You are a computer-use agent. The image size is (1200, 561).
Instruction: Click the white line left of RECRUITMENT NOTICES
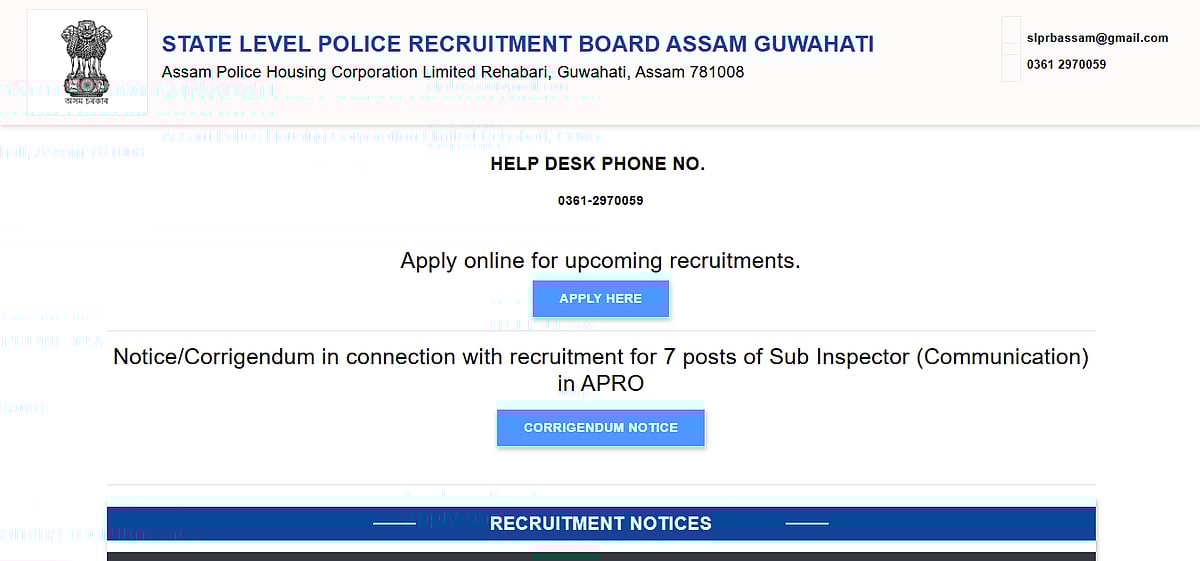[x=393, y=523]
